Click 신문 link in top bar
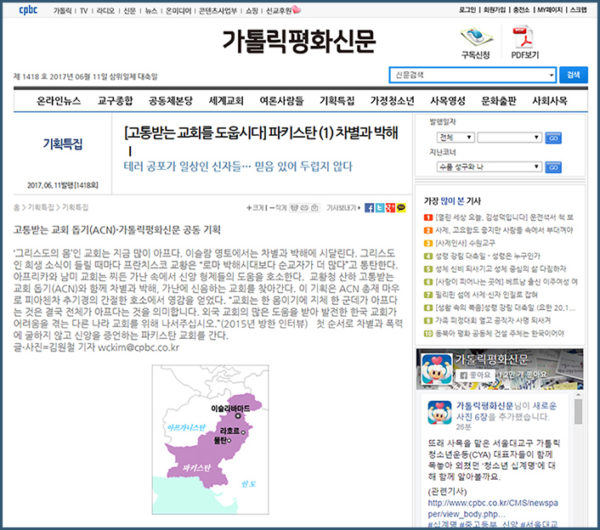This screenshot has width=600, height=530. point(130,11)
